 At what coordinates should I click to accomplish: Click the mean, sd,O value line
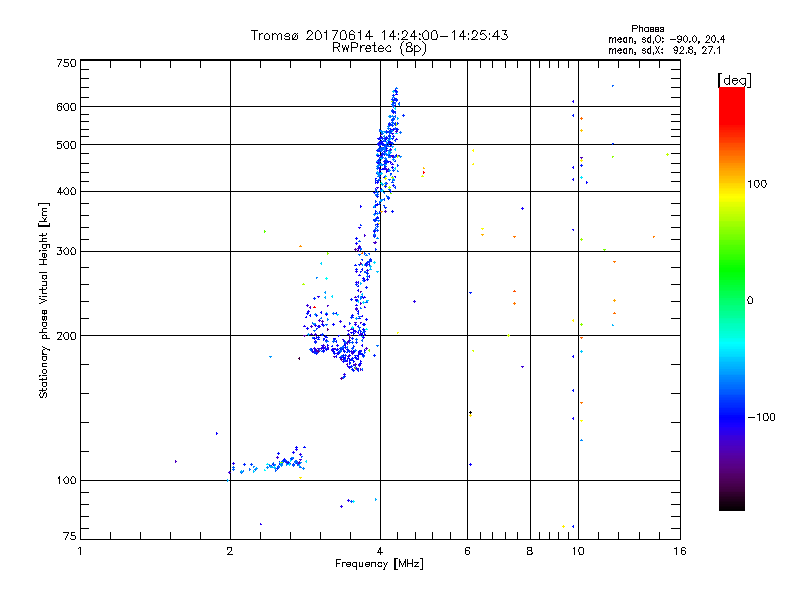pos(667,39)
